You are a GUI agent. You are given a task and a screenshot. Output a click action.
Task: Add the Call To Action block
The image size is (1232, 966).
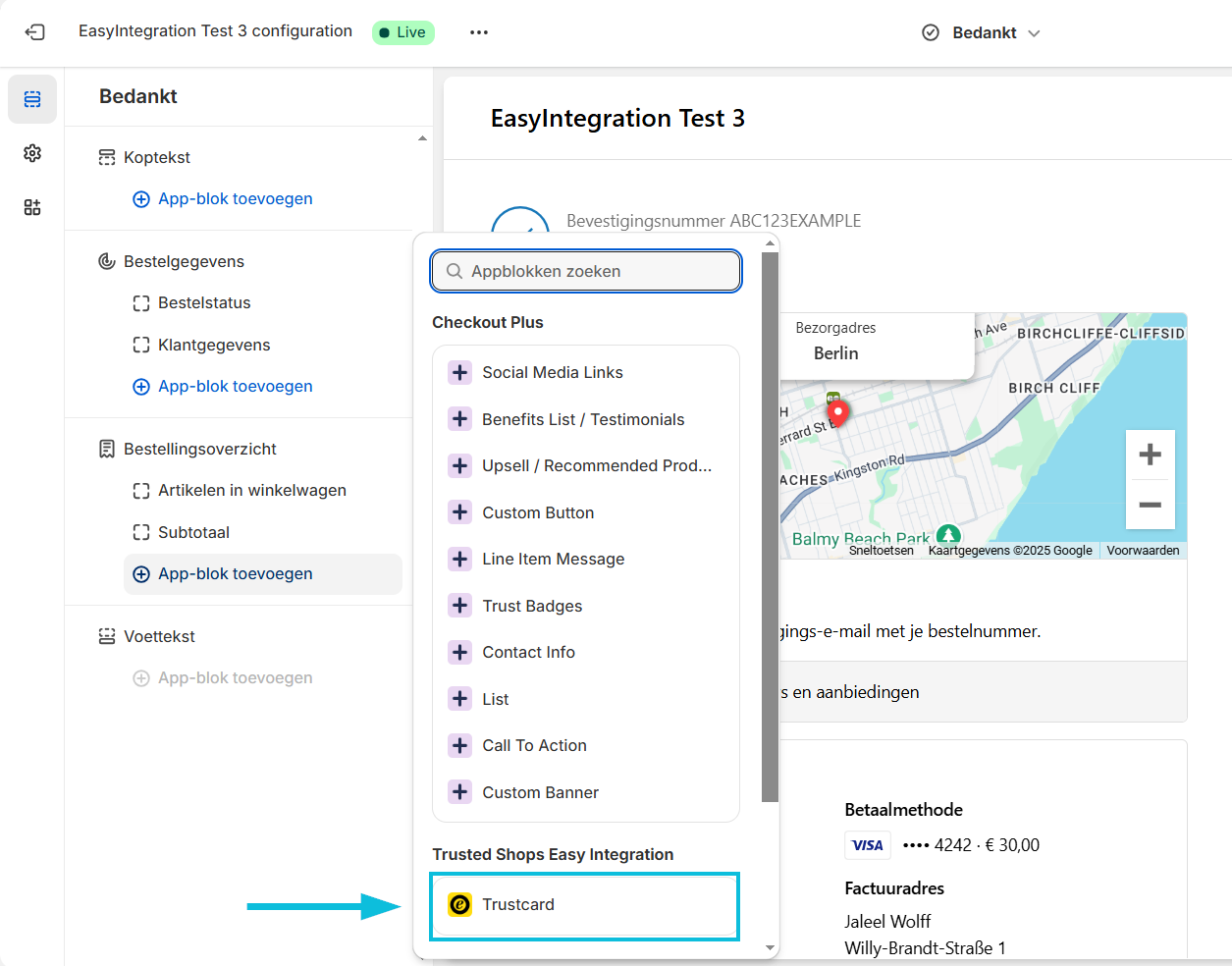[x=534, y=745]
